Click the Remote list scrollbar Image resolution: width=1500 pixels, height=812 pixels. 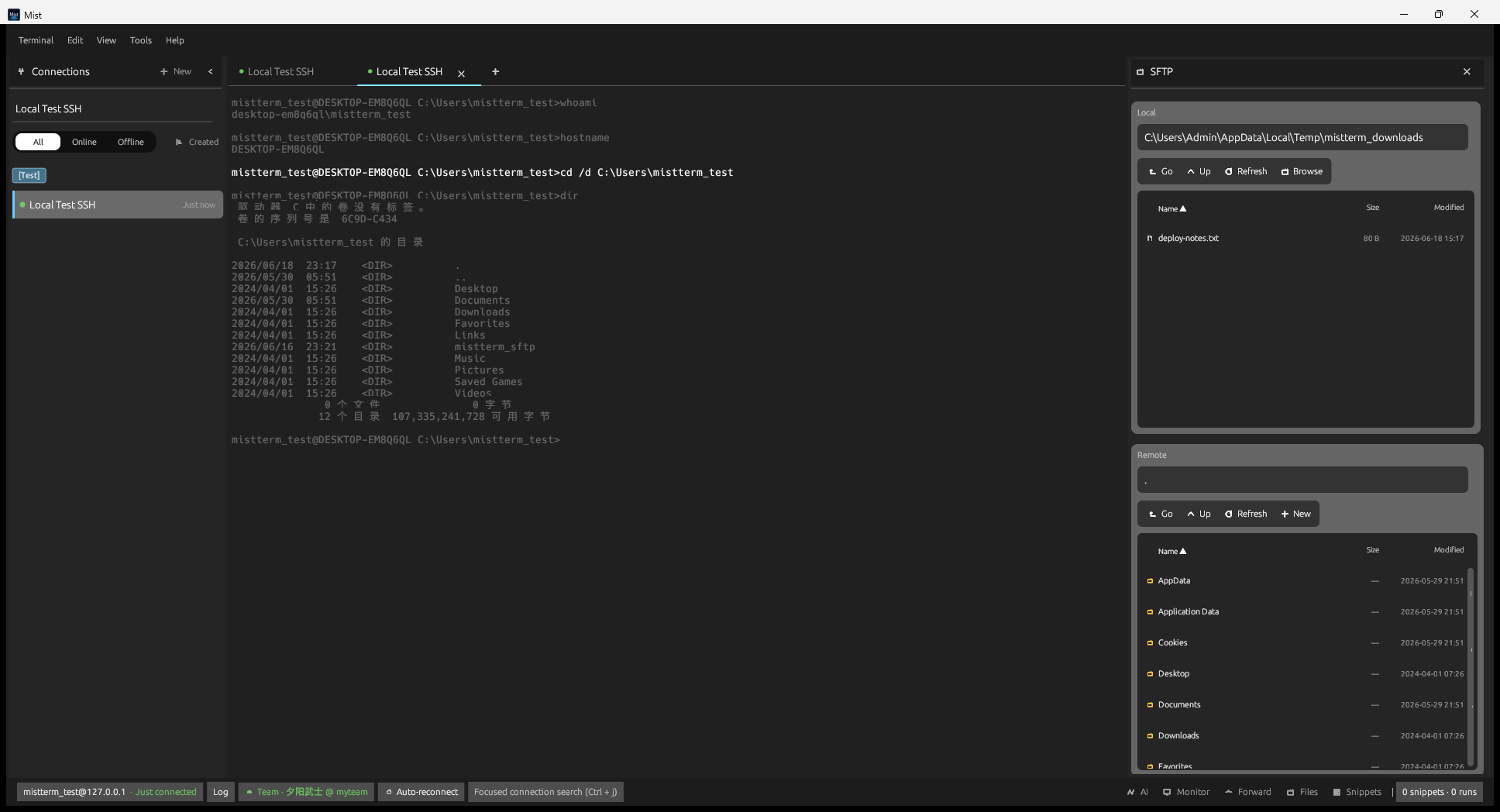(x=1471, y=667)
